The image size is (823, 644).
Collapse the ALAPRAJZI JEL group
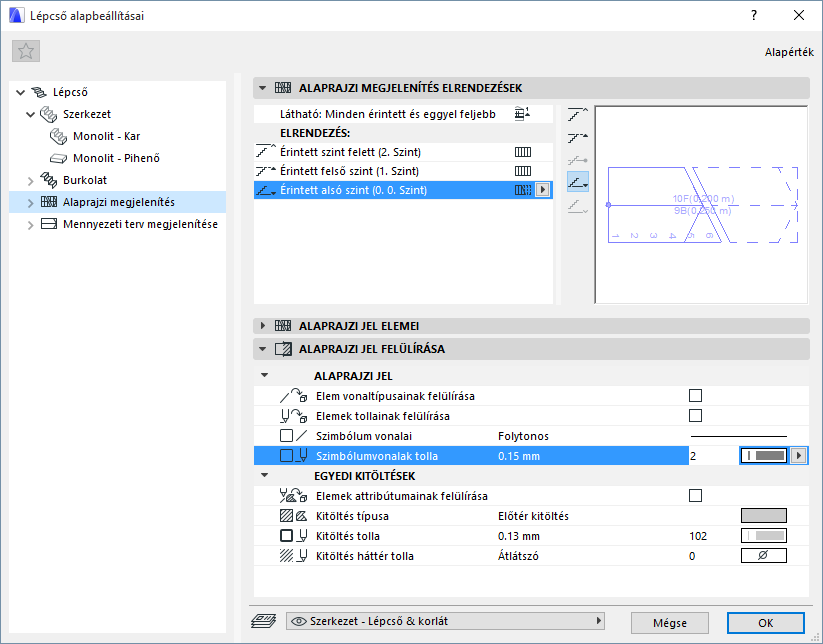[265, 376]
